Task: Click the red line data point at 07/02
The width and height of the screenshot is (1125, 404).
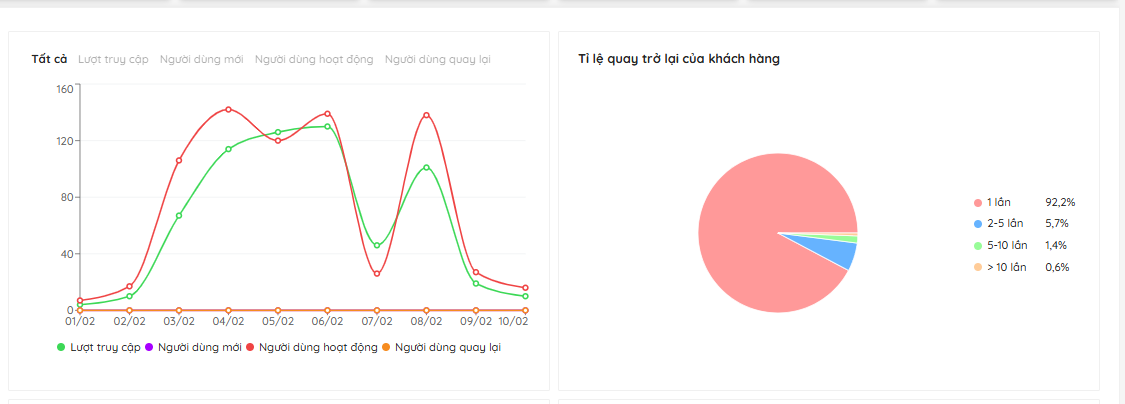Action: 377,274
